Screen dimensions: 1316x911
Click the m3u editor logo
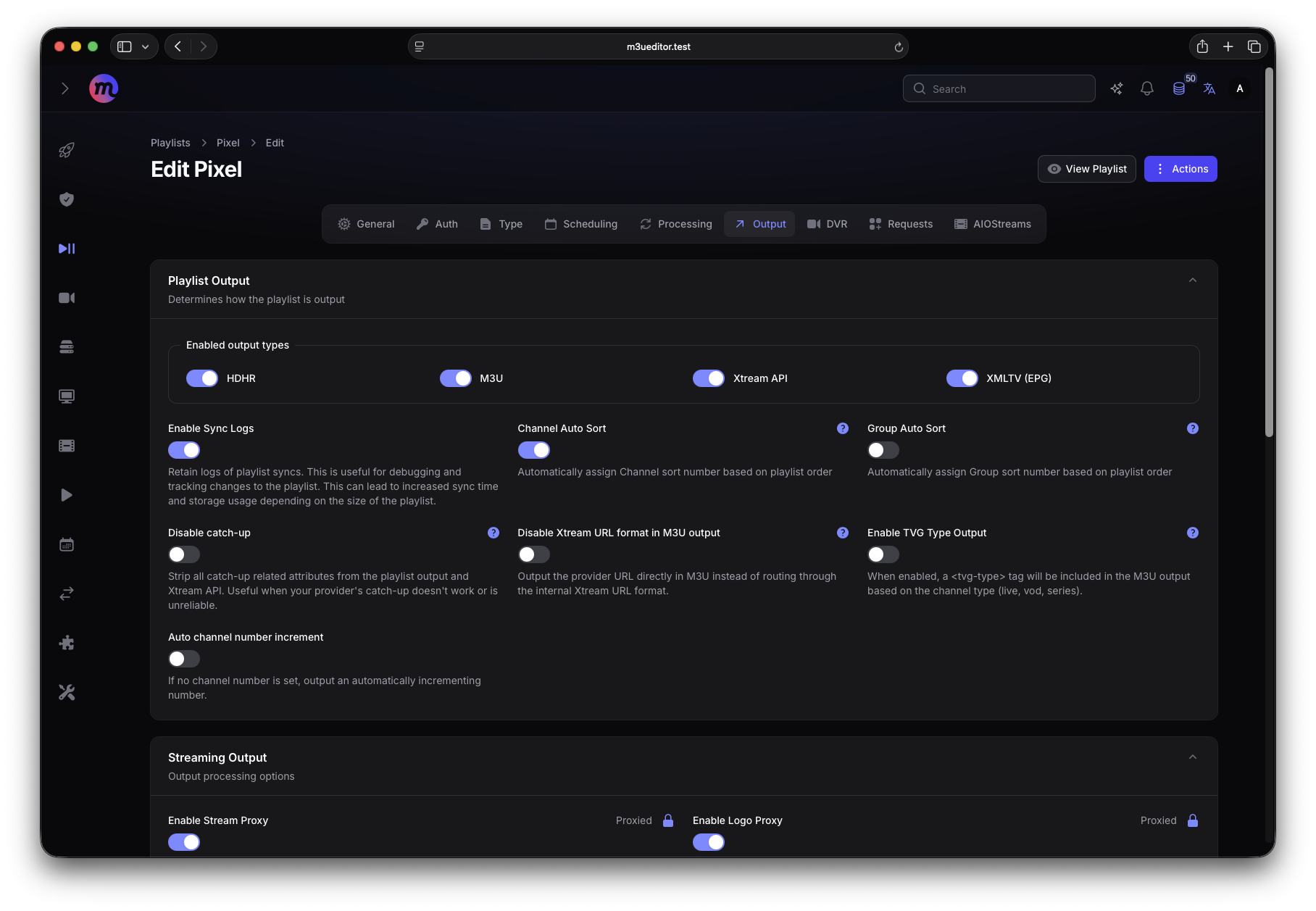coord(104,88)
